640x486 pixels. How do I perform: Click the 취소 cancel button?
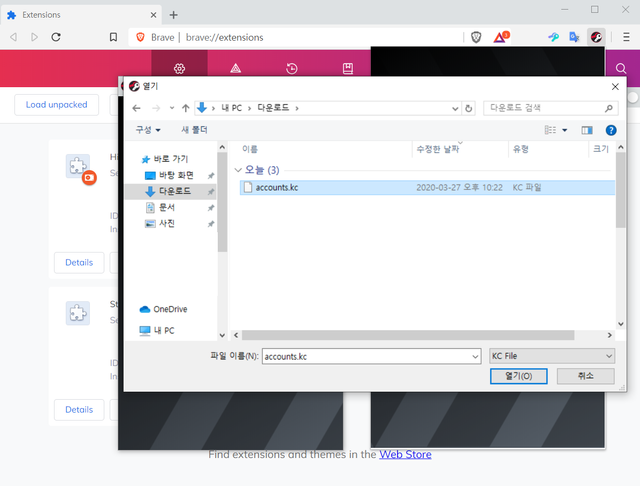(x=585, y=376)
